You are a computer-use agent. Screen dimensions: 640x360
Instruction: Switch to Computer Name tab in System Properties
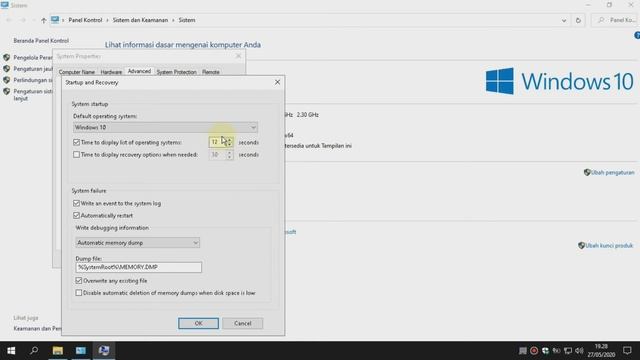pos(77,72)
